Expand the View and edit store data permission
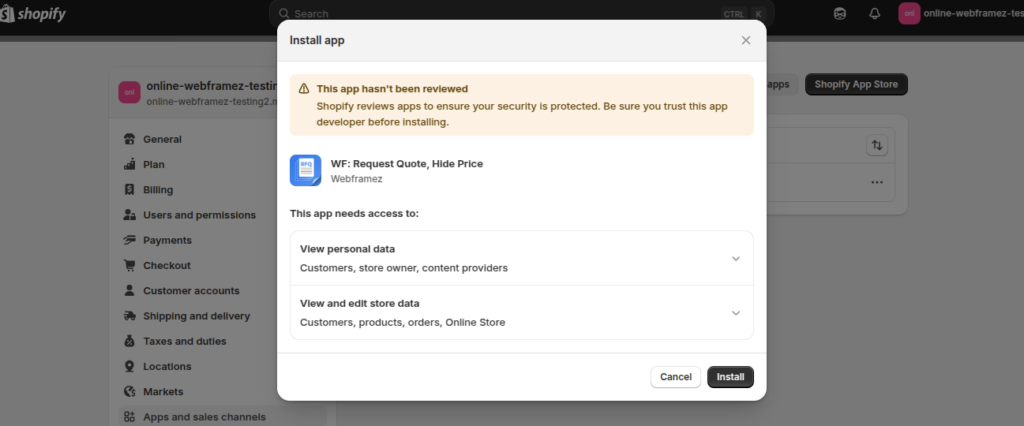The height and width of the screenshot is (426, 1024). 522,312
